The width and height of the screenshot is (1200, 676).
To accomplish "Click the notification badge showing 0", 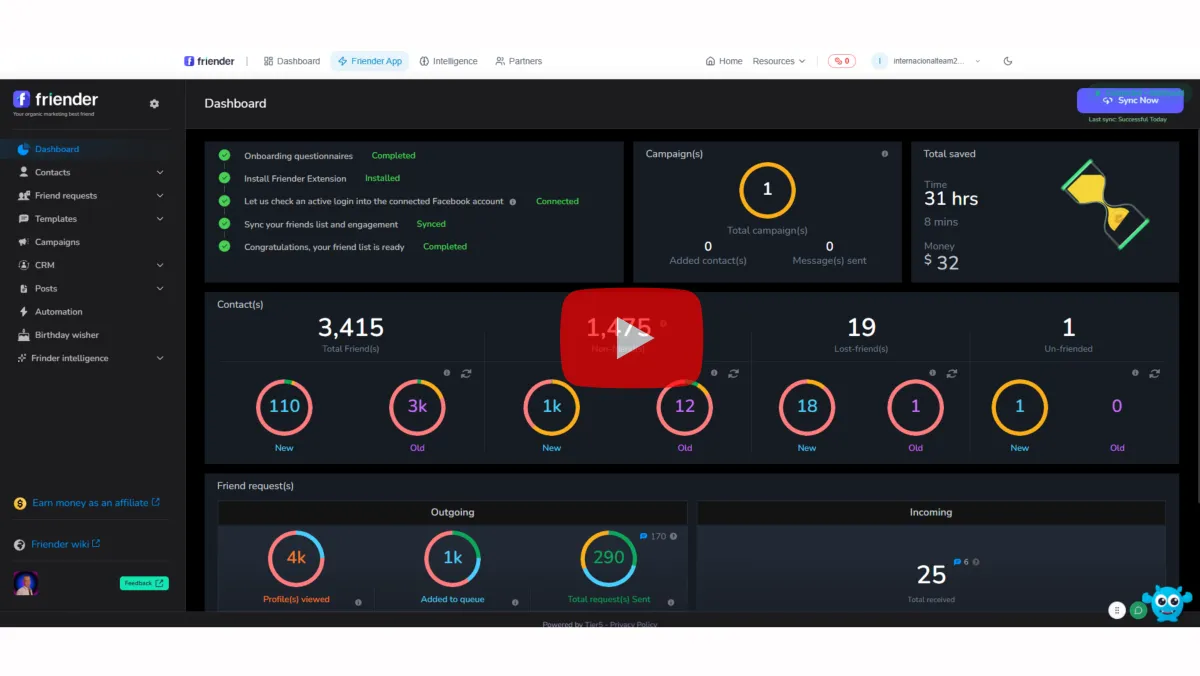I will (842, 61).
